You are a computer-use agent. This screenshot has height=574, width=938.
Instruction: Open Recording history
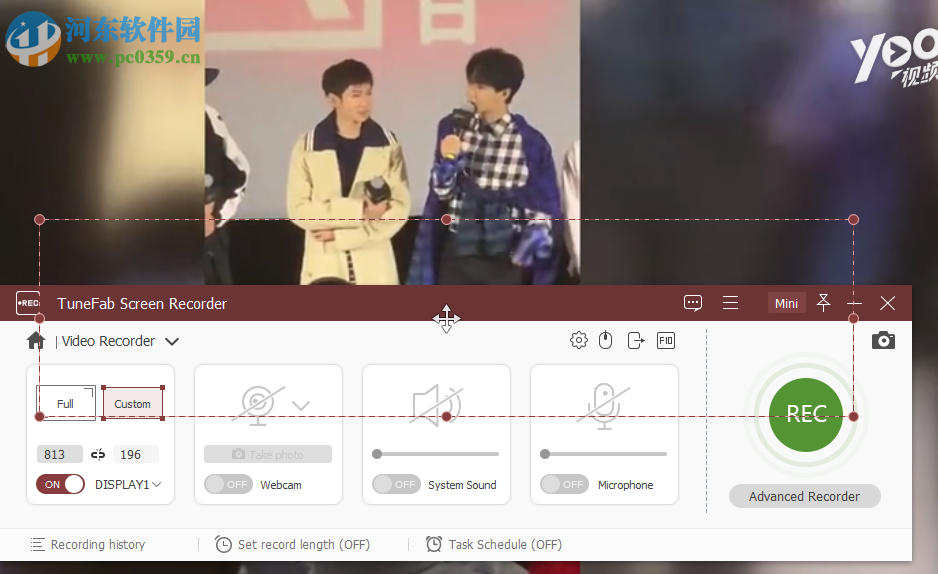click(x=88, y=545)
